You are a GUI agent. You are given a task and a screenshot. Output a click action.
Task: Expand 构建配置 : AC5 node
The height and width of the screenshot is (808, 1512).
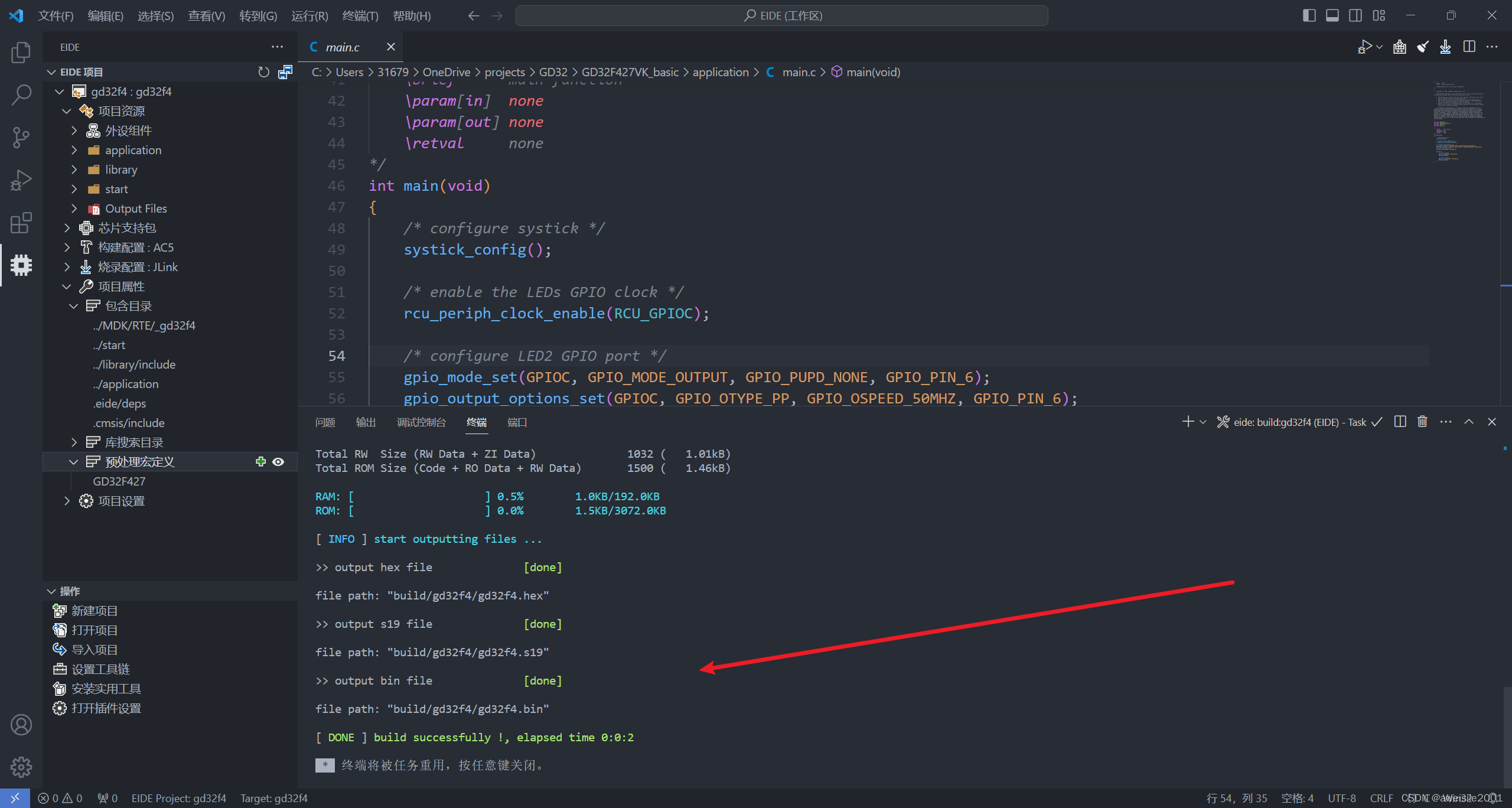[67, 247]
